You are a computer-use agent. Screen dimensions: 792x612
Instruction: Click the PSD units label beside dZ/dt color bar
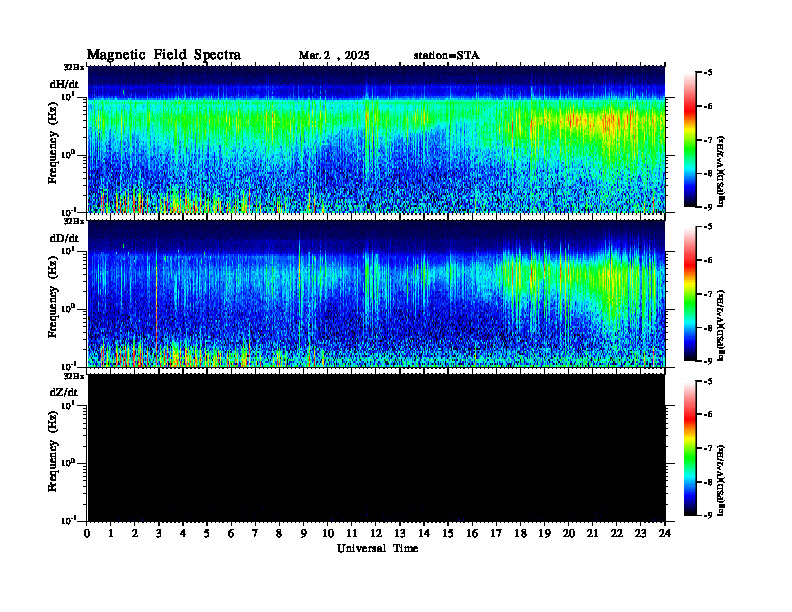(x=721, y=480)
